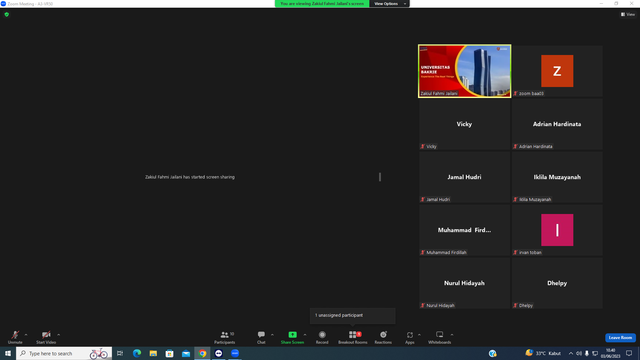Click the Type here to search box

pos(64,353)
